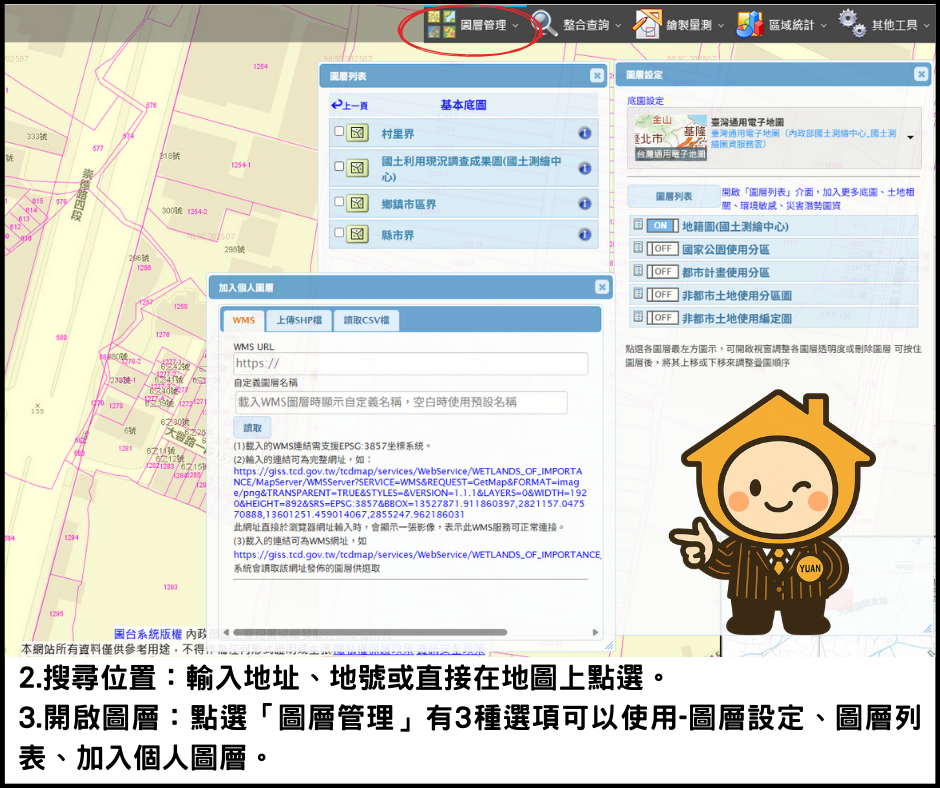Click the 整合查詢 magnifier icon

click(545, 24)
